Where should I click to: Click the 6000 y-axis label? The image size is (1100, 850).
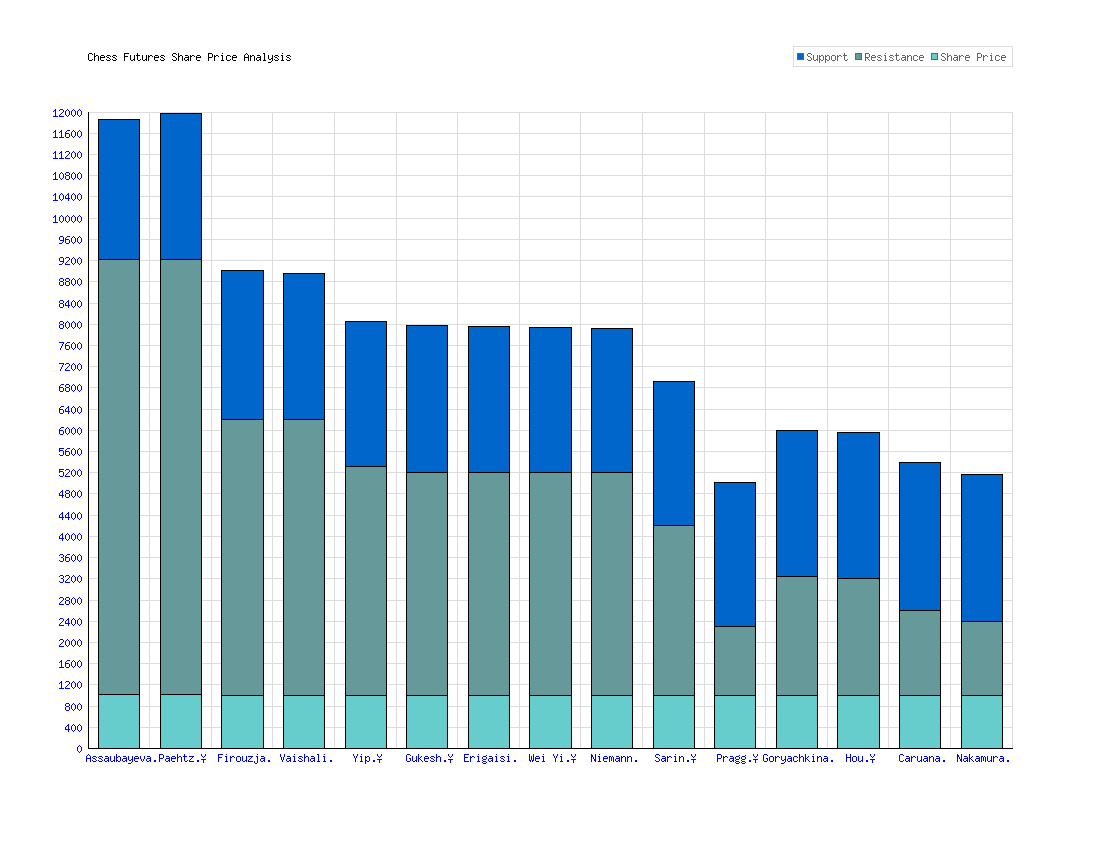pyautogui.click(x=70, y=431)
